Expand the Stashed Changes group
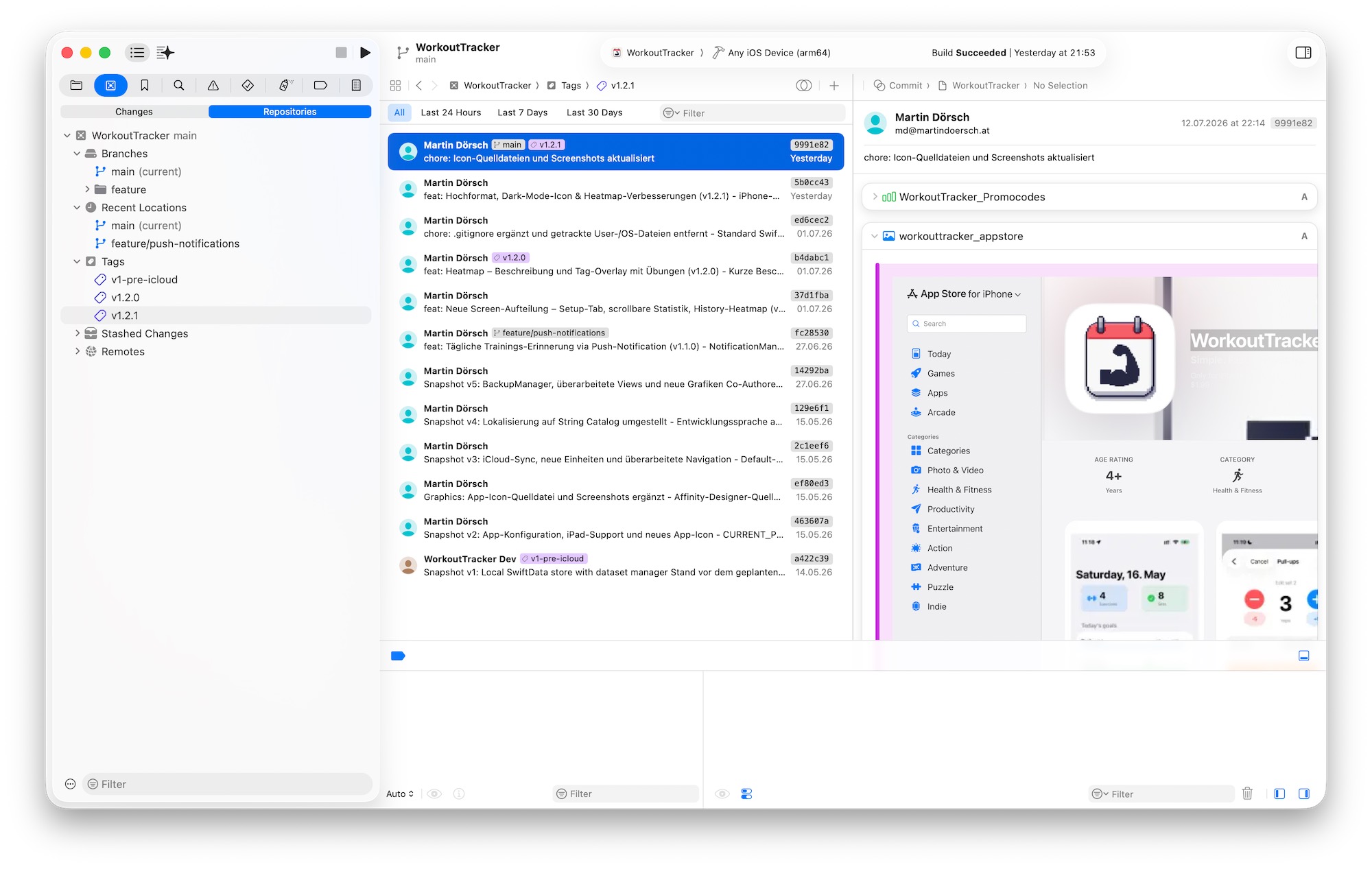Screen dimensions: 1372x869 click(x=77, y=333)
